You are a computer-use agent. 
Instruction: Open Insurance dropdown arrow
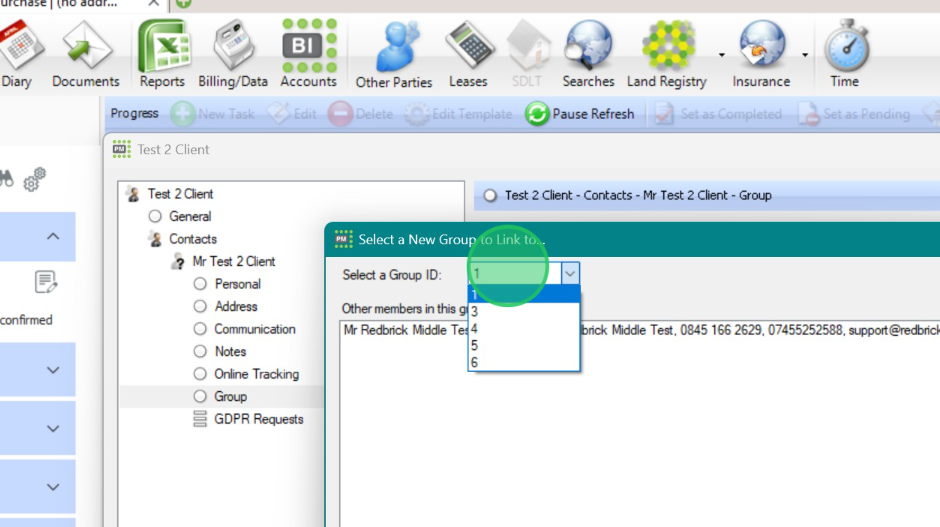pos(805,55)
